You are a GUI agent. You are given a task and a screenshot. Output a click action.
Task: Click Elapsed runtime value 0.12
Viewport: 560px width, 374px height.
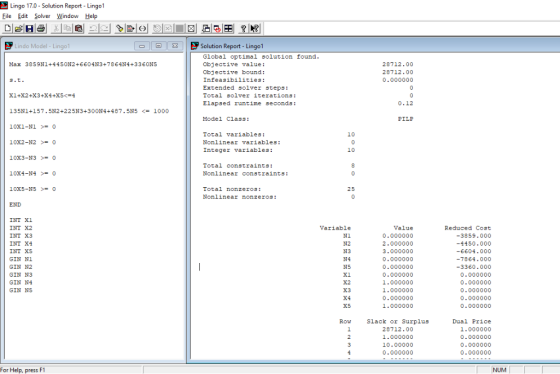pos(405,103)
